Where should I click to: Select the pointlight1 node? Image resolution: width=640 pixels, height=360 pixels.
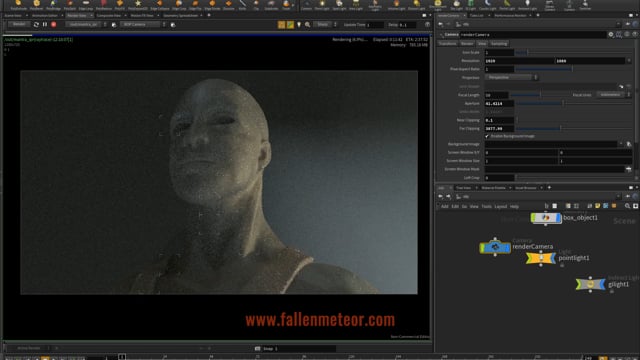pos(540,258)
